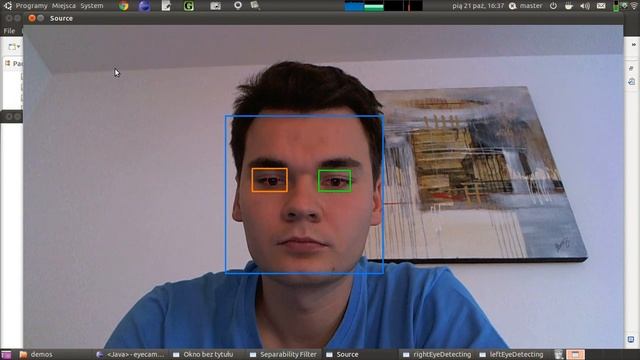
Task: Switch to the rightEyeDetecting window
Action: click(x=437, y=354)
